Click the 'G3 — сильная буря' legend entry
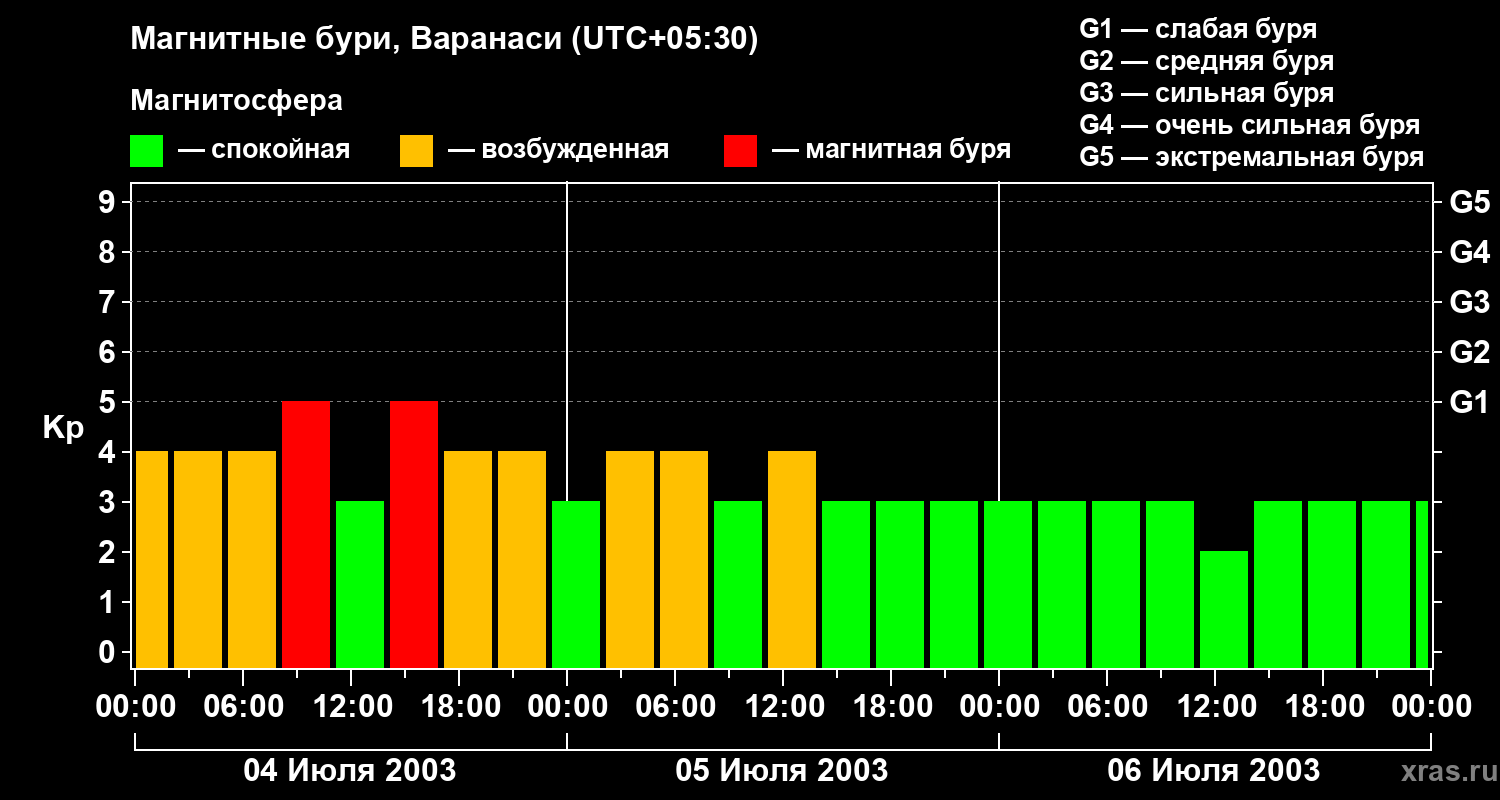The width and height of the screenshot is (1500, 800). pyautogui.click(x=1207, y=93)
